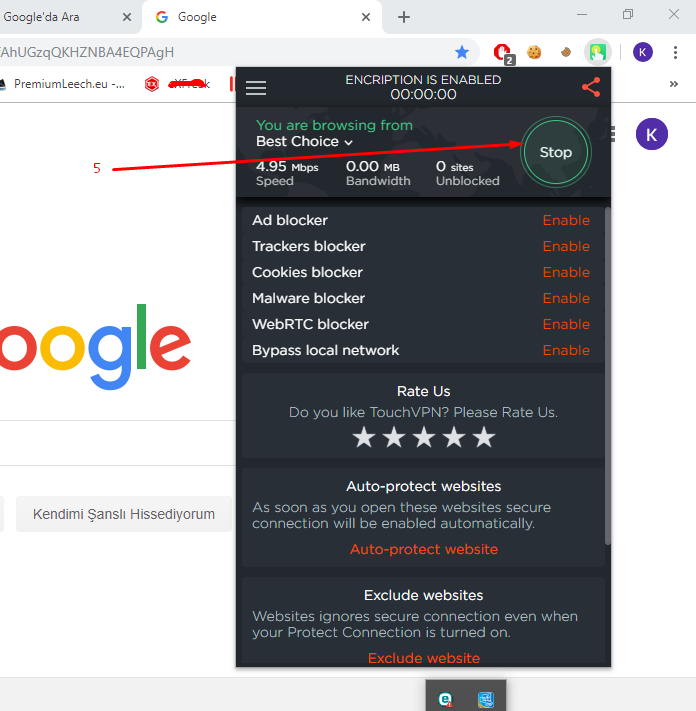The image size is (696, 711).
Task: Enable the Malware blocker
Action: click(566, 298)
